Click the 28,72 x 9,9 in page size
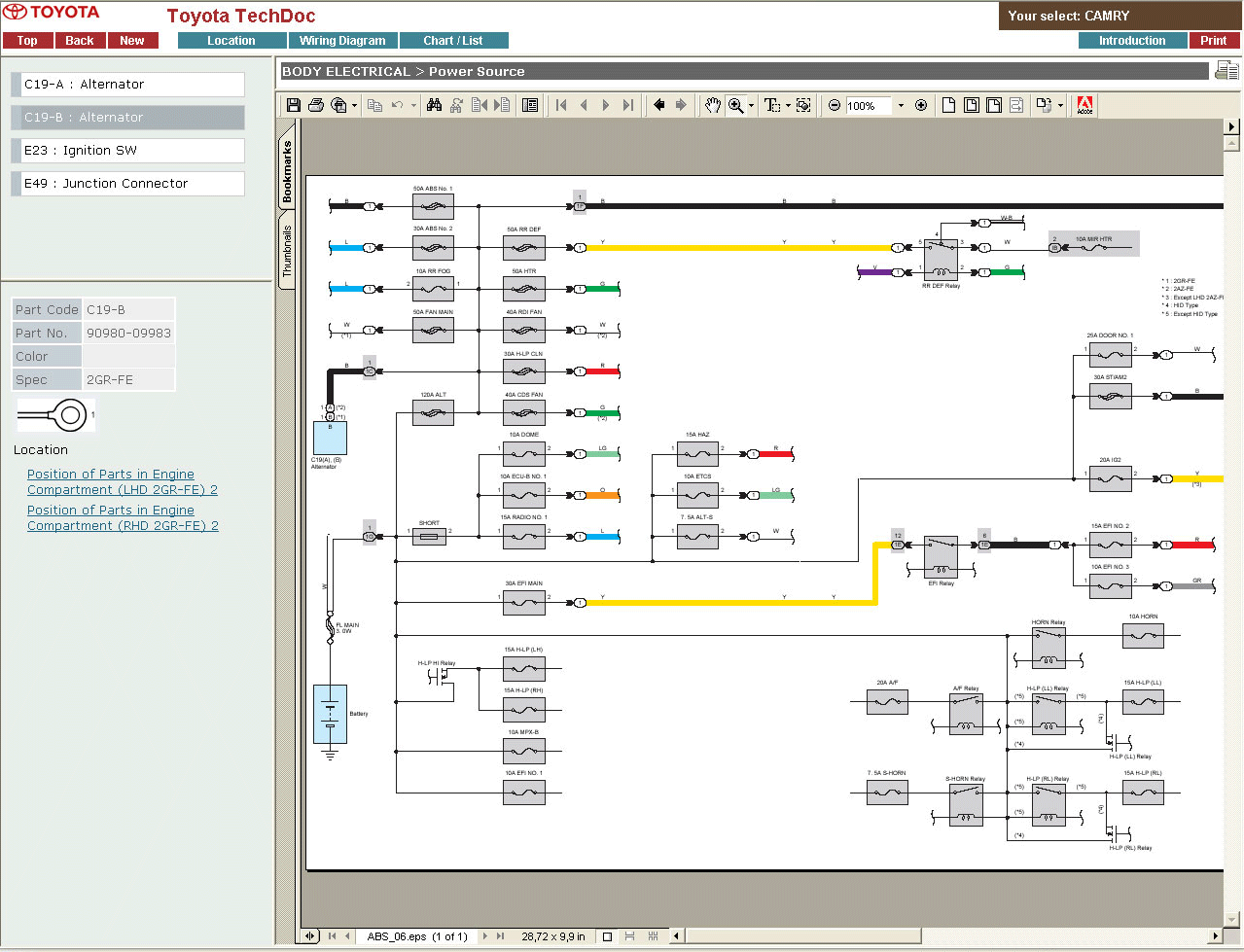The height and width of the screenshot is (952, 1244). pyautogui.click(x=553, y=936)
